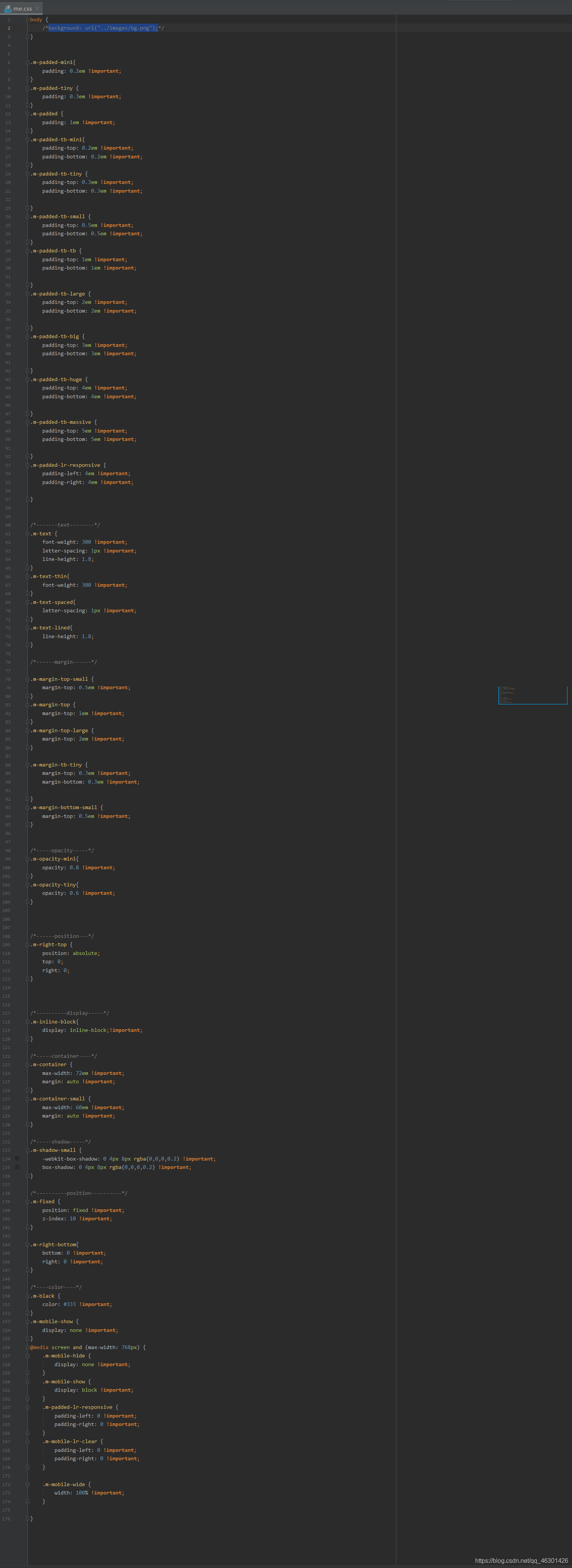Collapse the .m-text rule block
572x1568 pixels.
point(27,533)
